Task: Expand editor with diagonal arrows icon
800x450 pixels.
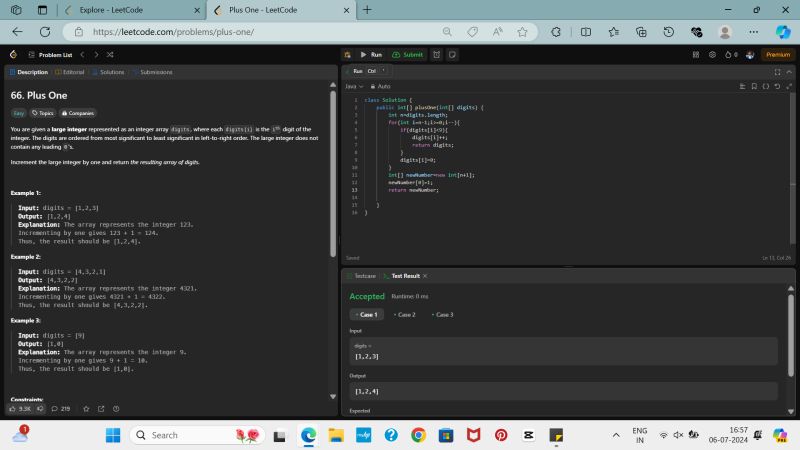Action: tap(789, 86)
